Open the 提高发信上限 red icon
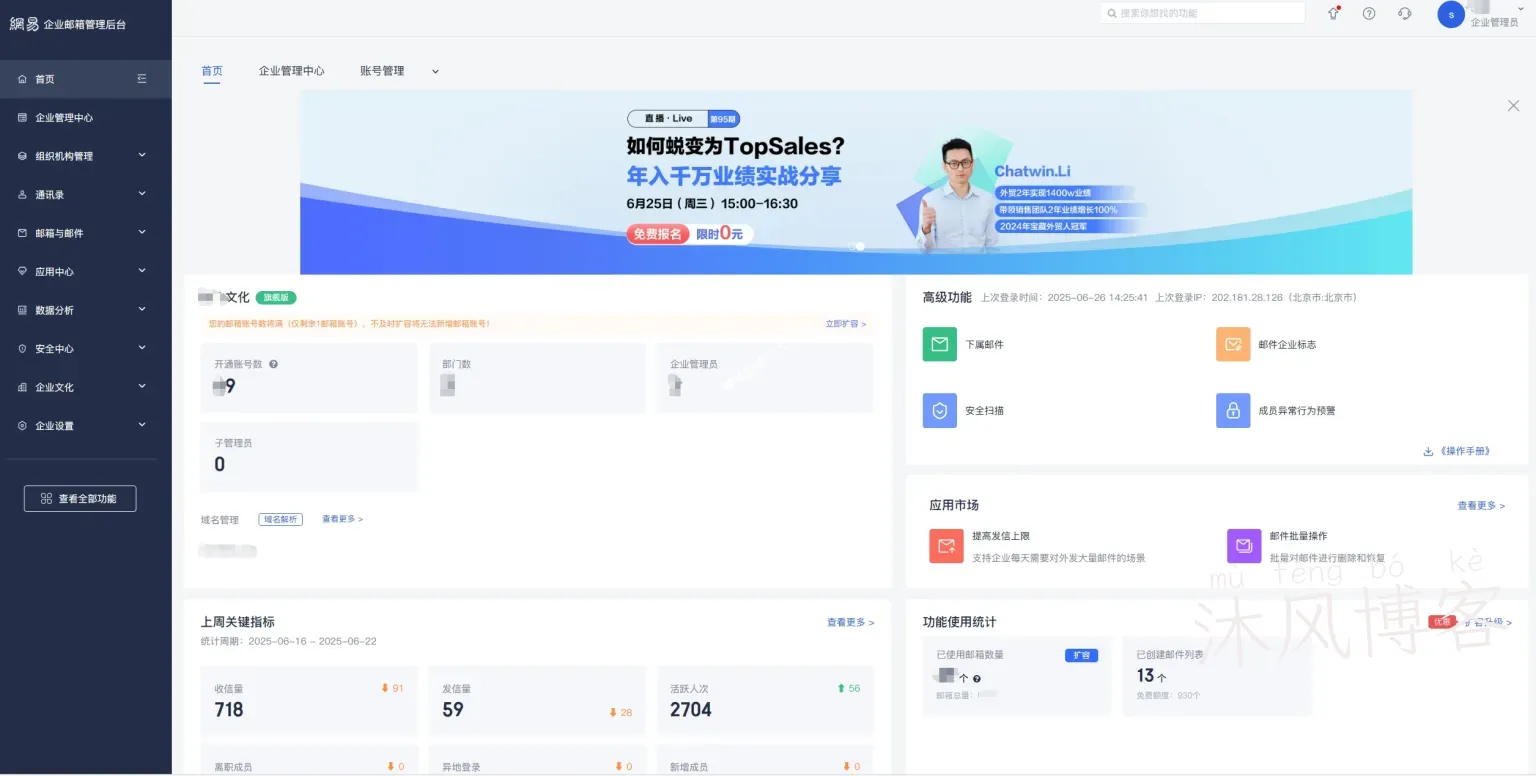Screen dimensions: 1536x776 tap(946, 546)
